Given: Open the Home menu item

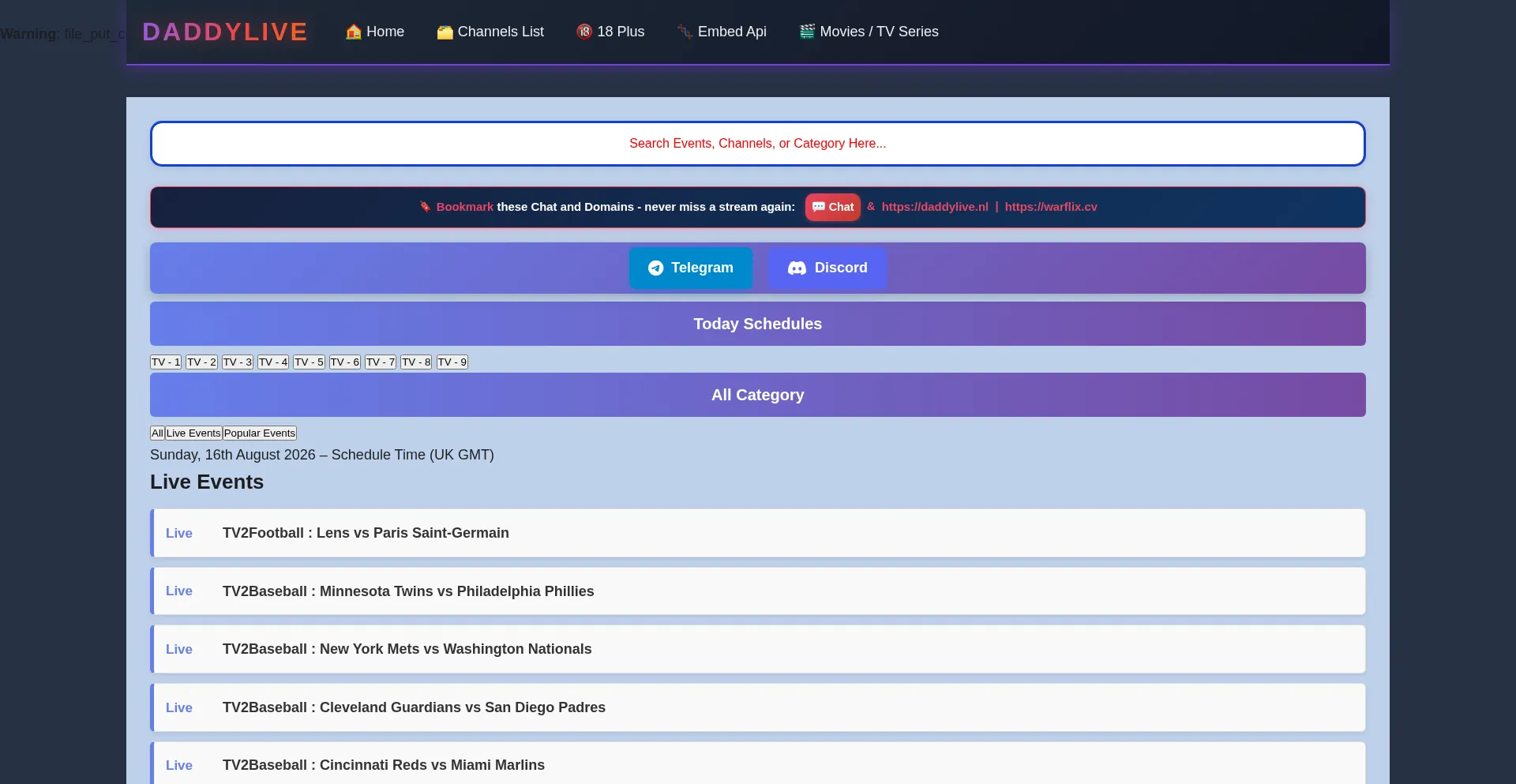Looking at the screenshot, I should [x=375, y=32].
